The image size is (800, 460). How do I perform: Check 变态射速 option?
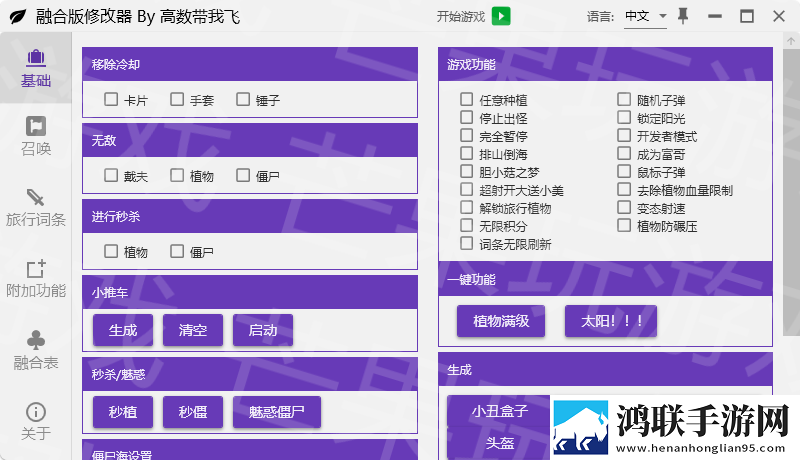(x=624, y=207)
